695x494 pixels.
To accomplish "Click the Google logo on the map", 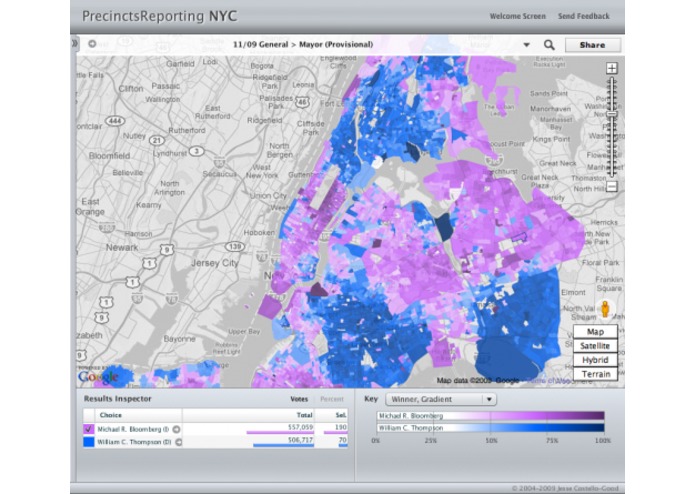I will coord(98,377).
